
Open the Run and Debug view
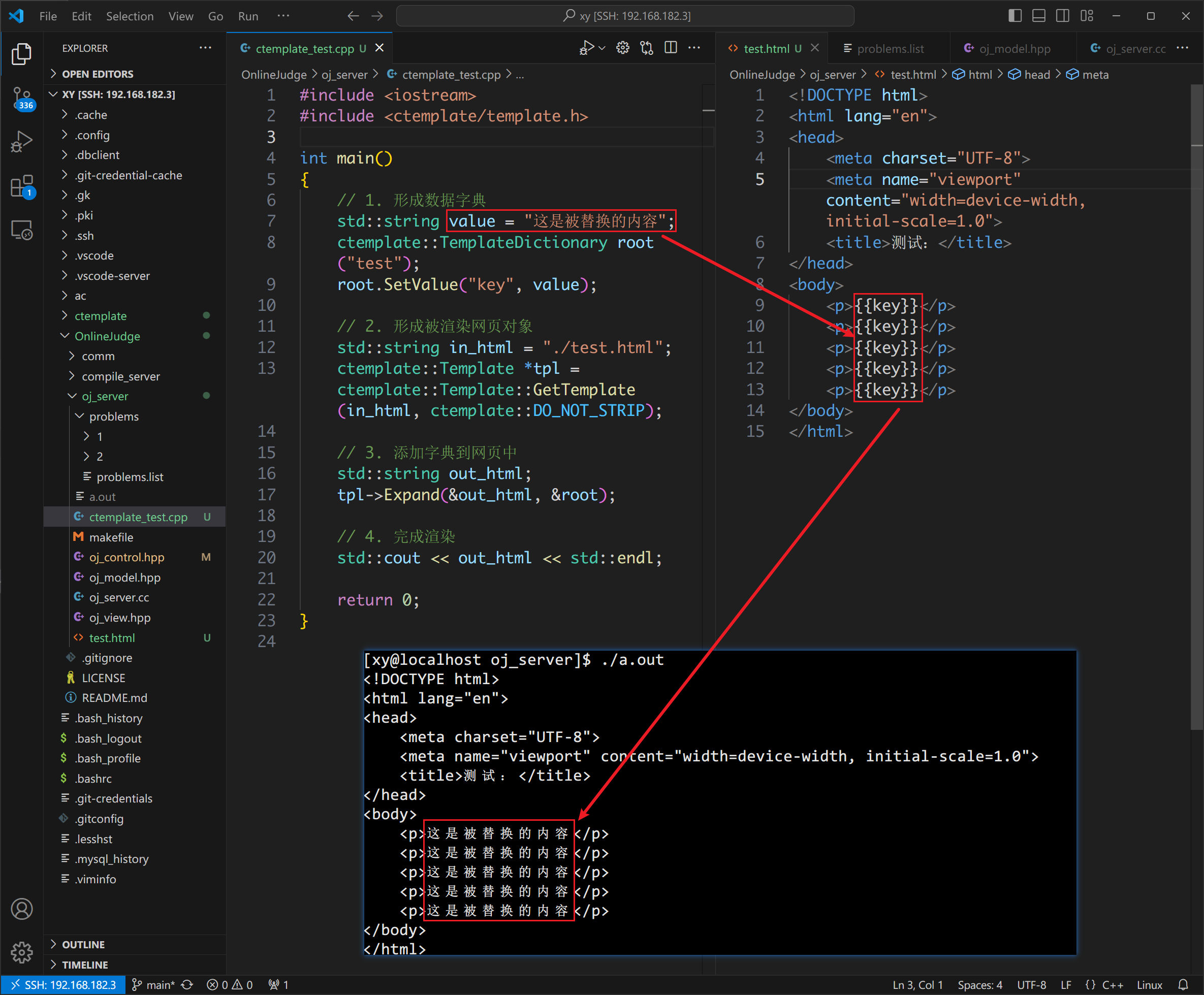(22, 142)
